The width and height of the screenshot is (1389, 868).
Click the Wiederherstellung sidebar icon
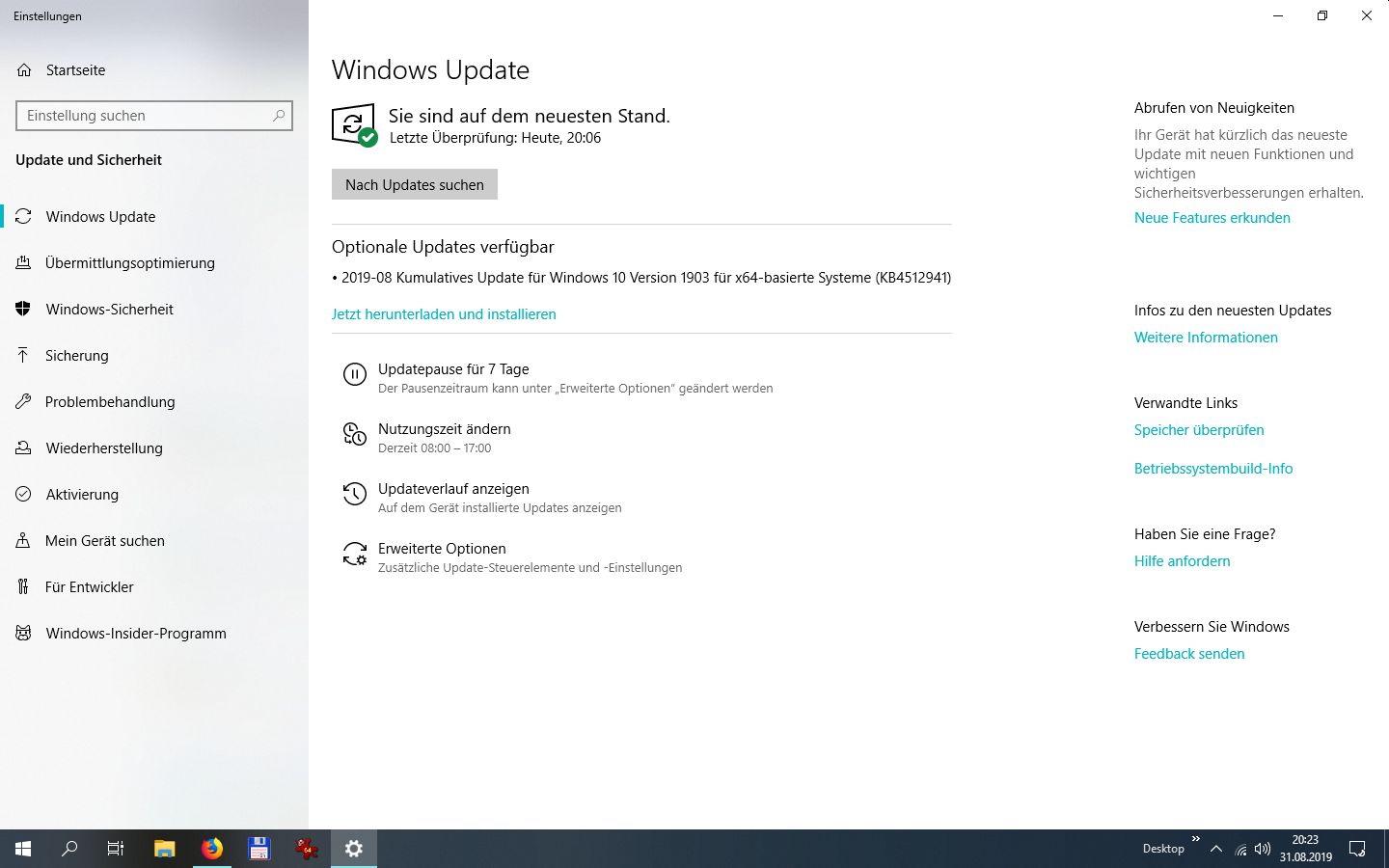pos(24,448)
